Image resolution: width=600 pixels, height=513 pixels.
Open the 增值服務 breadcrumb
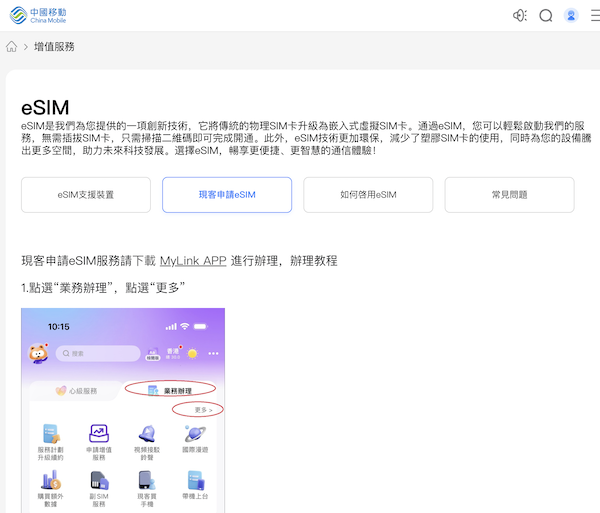pyautogui.click(x=54, y=47)
